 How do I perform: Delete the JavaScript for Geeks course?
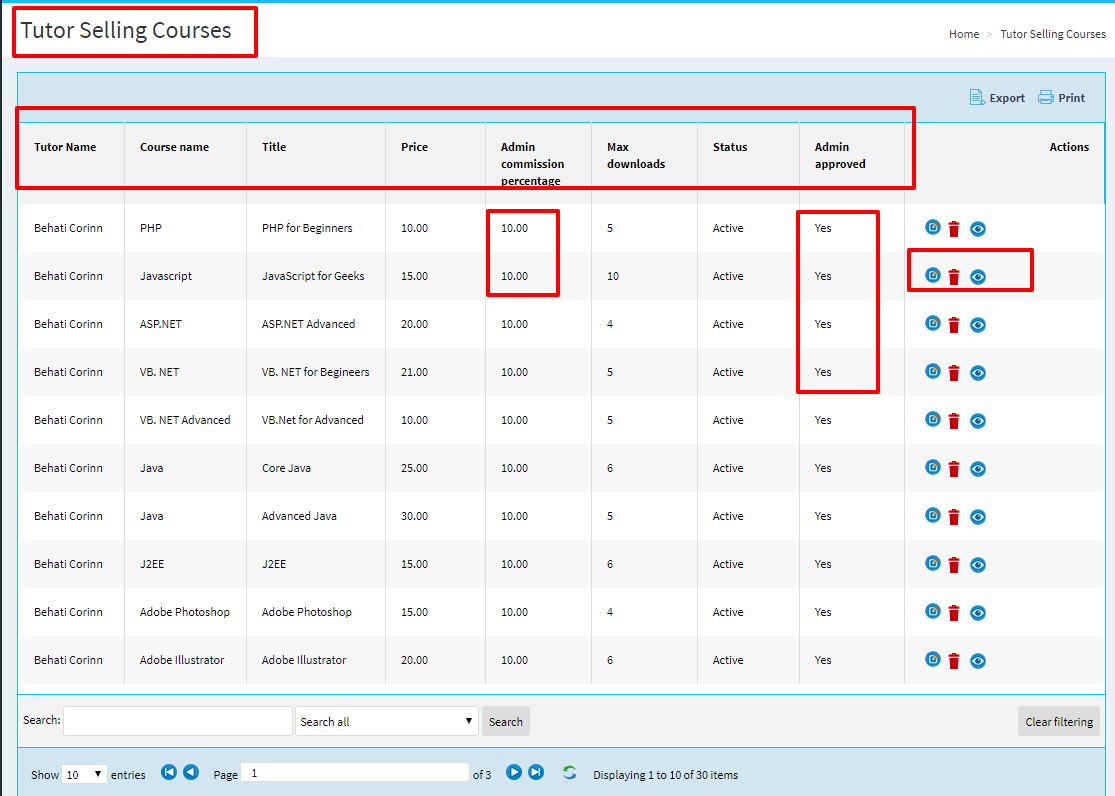click(954, 277)
